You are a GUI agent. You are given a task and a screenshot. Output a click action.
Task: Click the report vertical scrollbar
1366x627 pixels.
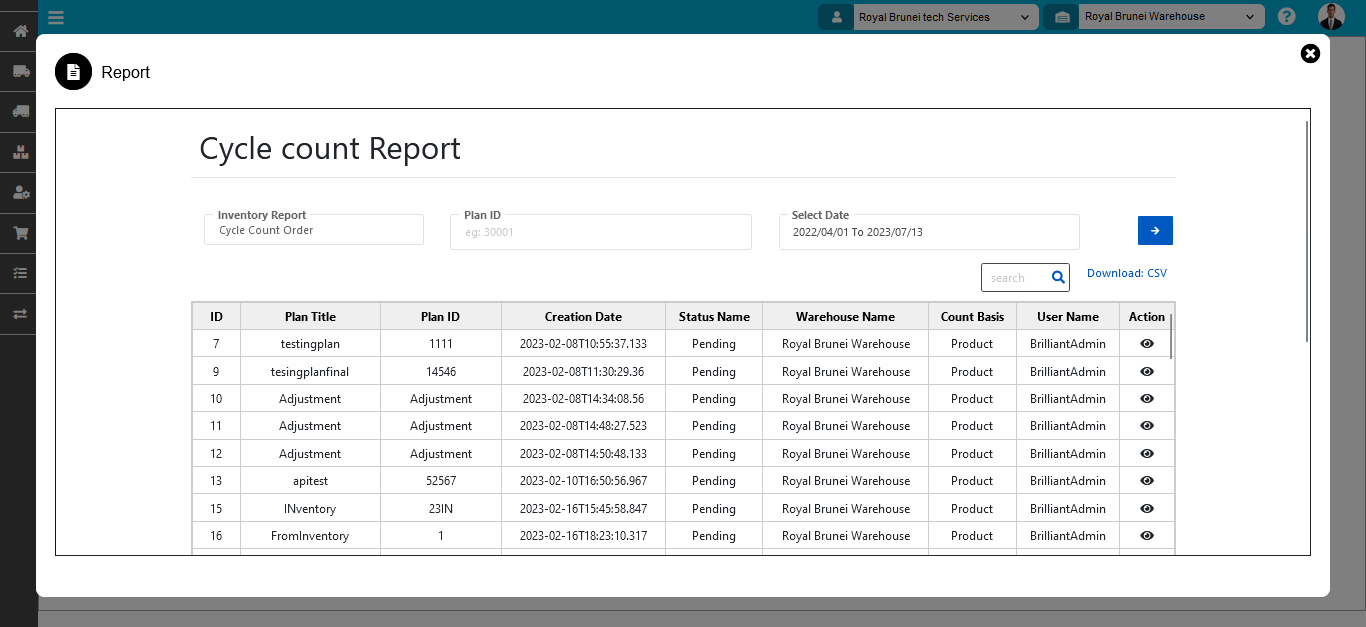click(1307, 230)
